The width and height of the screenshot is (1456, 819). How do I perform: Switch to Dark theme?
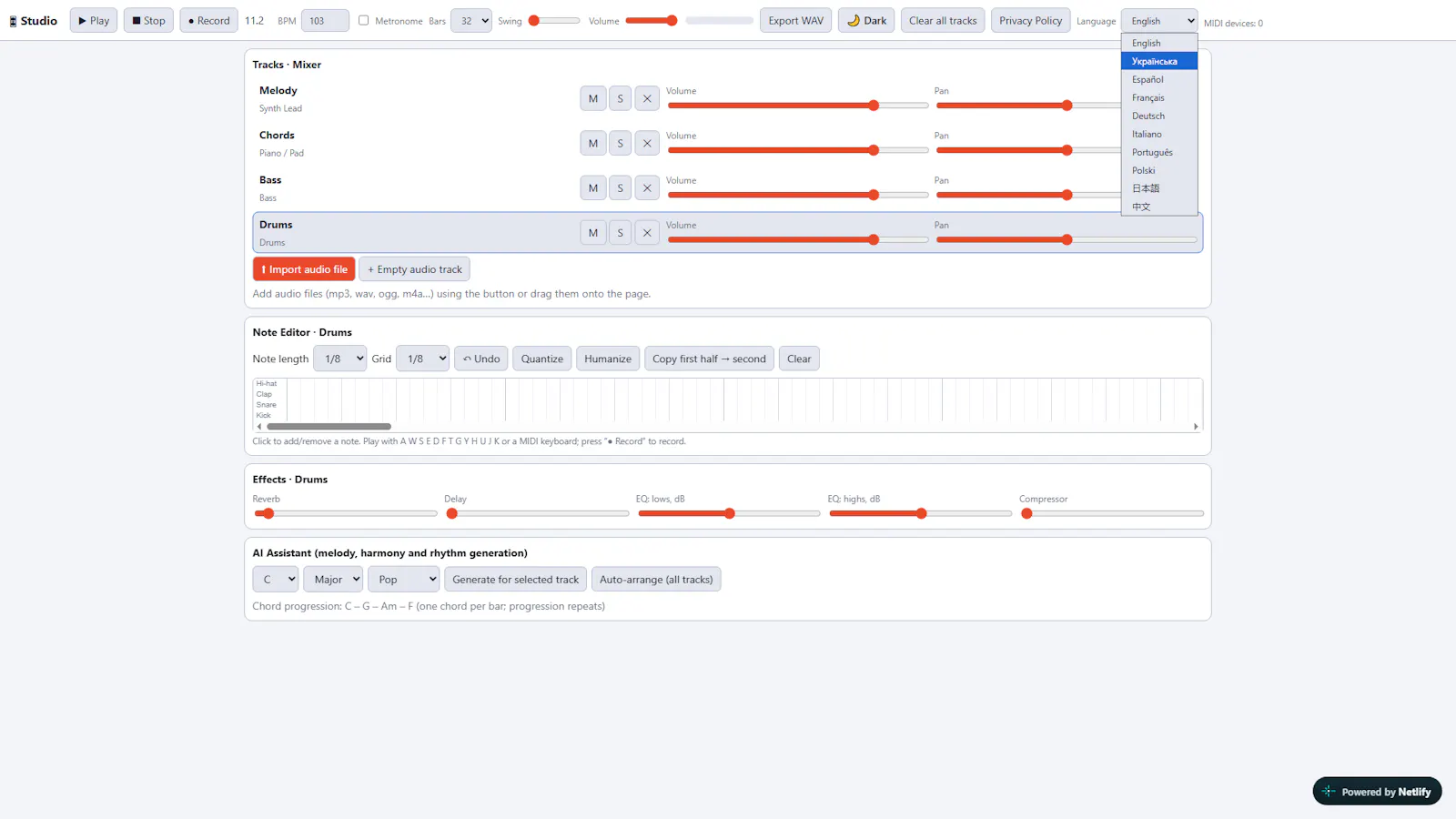(x=867, y=21)
